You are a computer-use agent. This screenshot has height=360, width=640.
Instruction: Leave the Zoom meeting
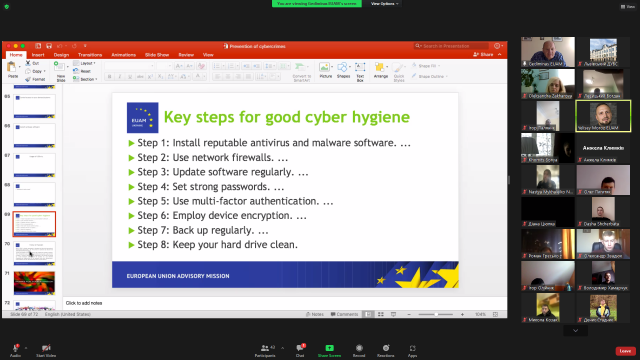(x=625, y=351)
